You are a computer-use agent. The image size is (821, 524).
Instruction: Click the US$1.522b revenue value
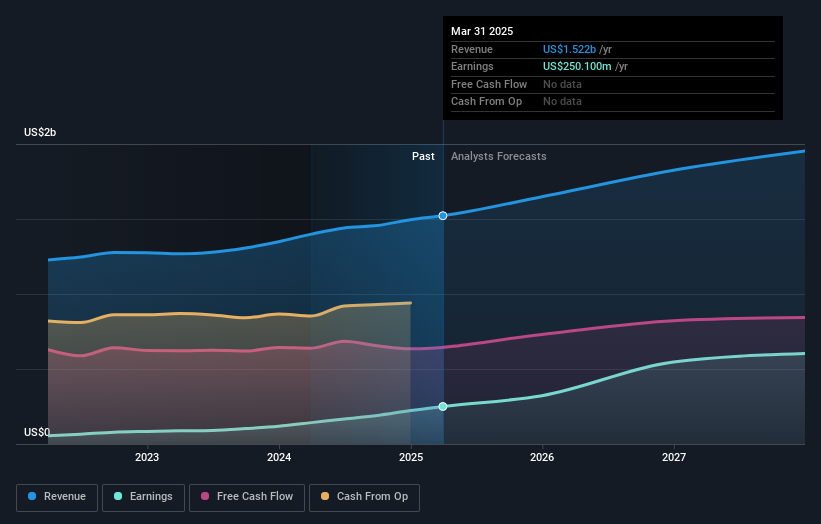(x=569, y=49)
